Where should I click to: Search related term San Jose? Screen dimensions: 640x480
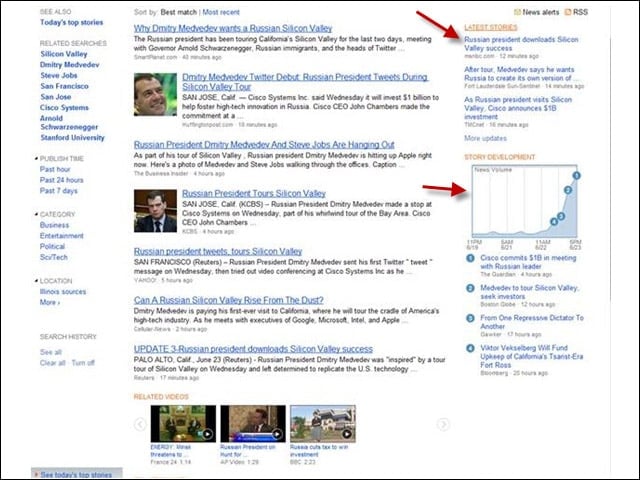pos(56,97)
